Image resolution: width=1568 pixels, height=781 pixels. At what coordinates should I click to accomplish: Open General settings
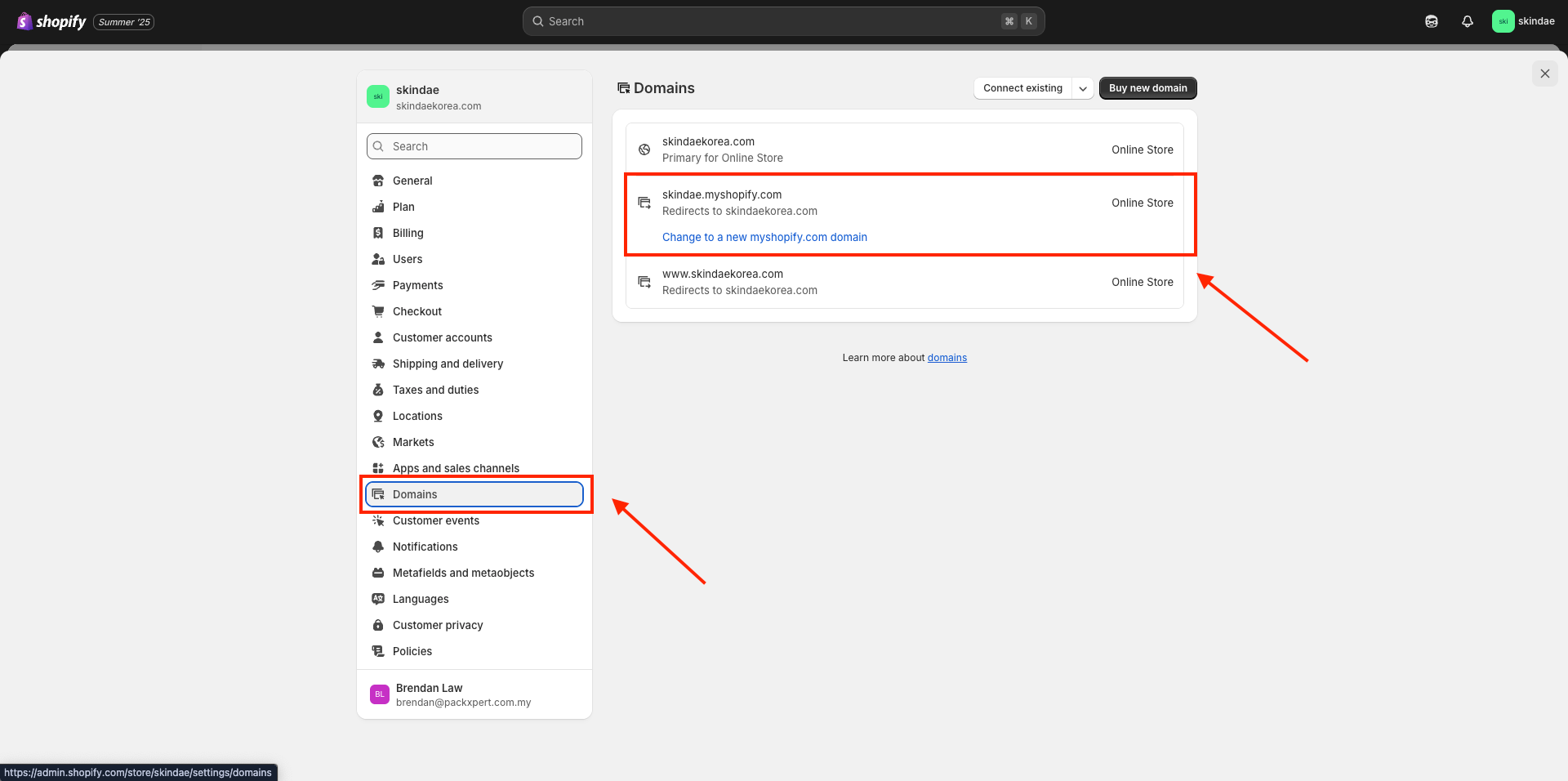click(x=474, y=181)
